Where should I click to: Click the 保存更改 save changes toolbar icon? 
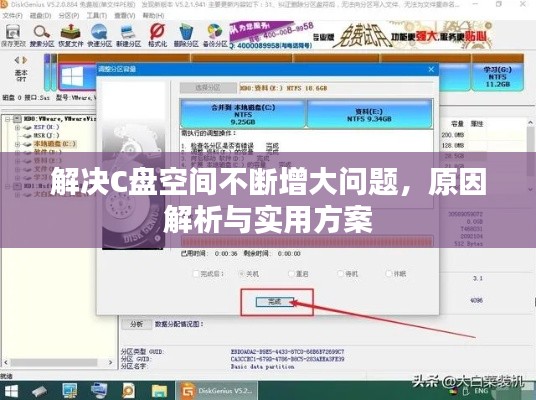[13, 35]
